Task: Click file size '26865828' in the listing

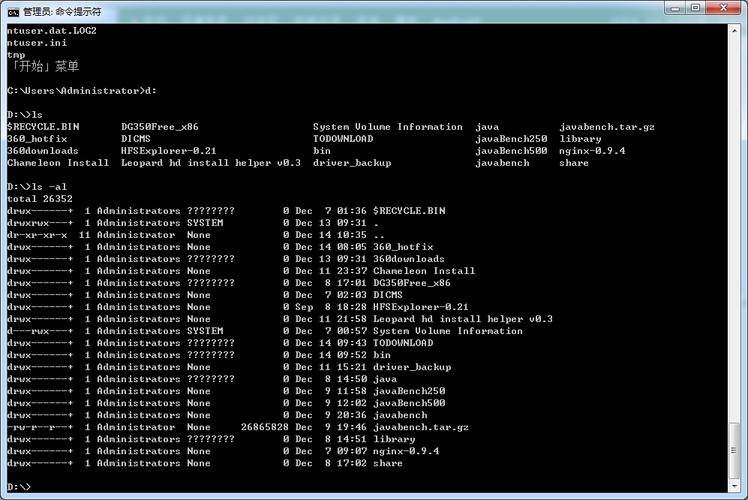Action: click(x=265, y=427)
